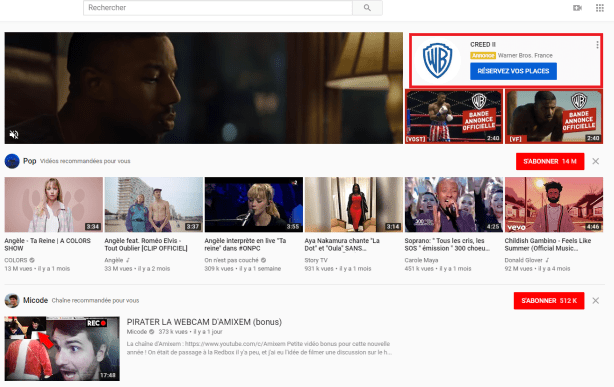Click the Warner Bros. France advertiser name

coord(525,56)
